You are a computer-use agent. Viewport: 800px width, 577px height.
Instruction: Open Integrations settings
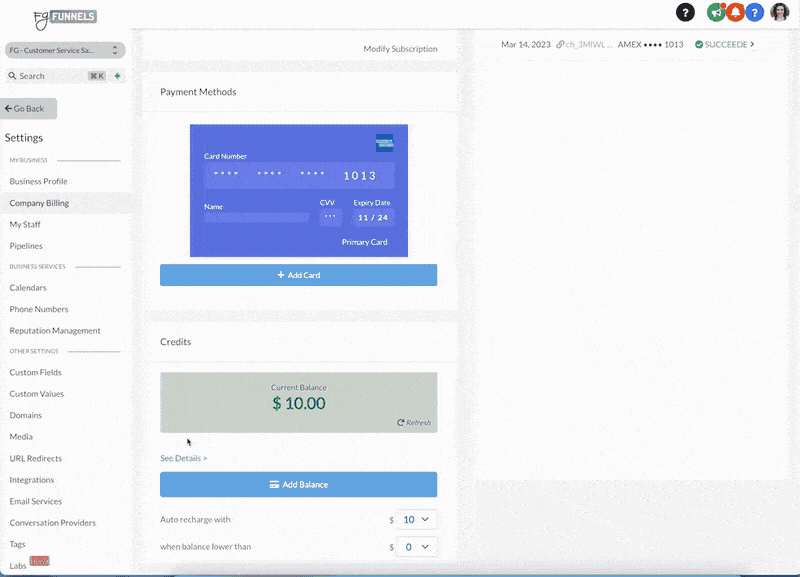(x=32, y=480)
